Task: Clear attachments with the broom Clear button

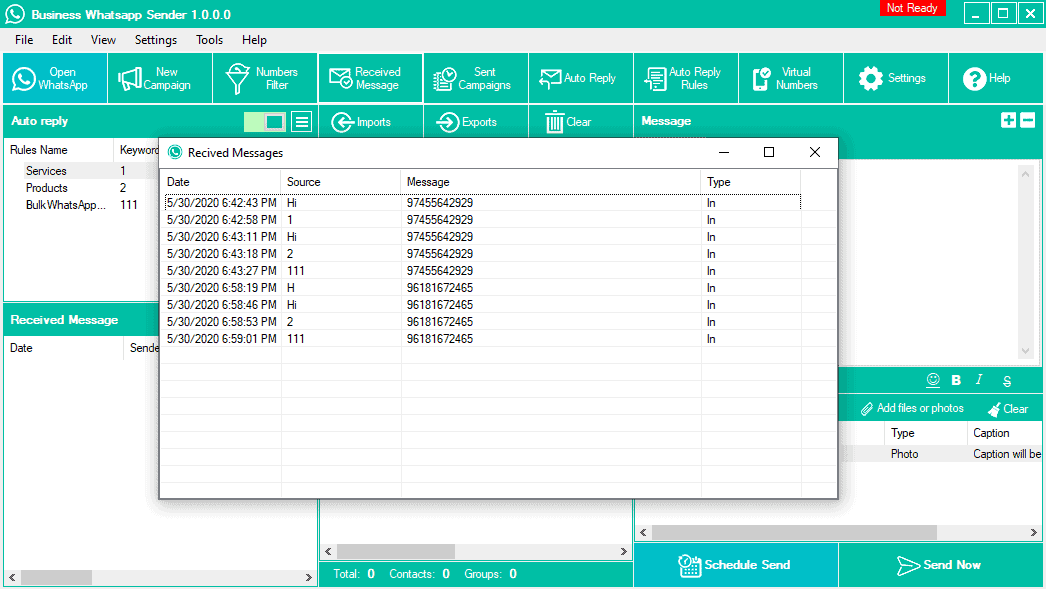Action: [1008, 409]
